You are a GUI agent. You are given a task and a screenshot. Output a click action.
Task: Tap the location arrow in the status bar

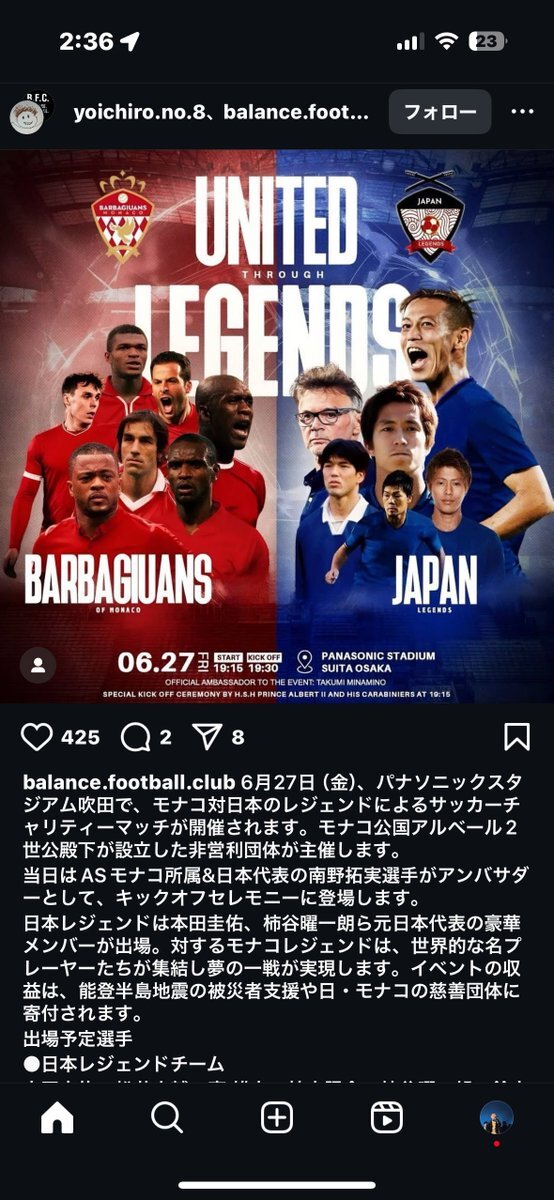(130, 41)
